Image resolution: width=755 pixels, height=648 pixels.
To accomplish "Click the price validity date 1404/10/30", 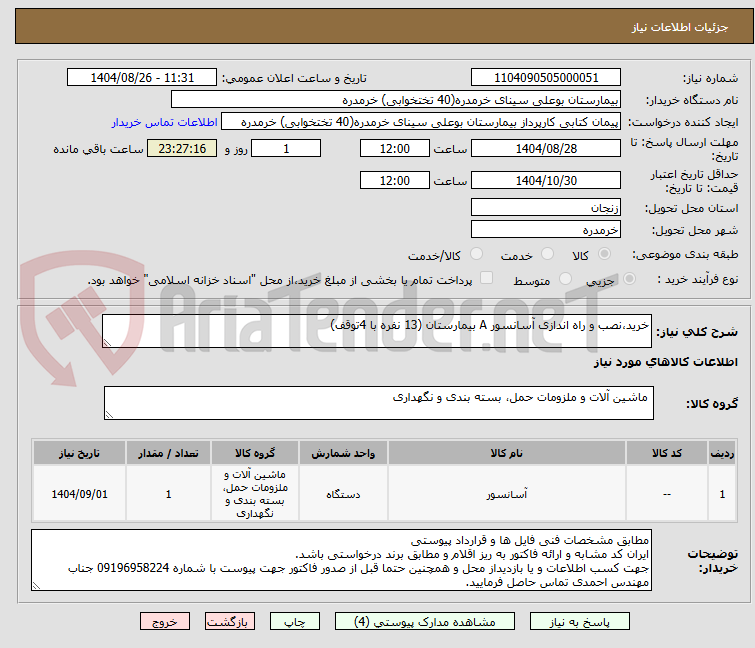I will (x=546, y=181).
